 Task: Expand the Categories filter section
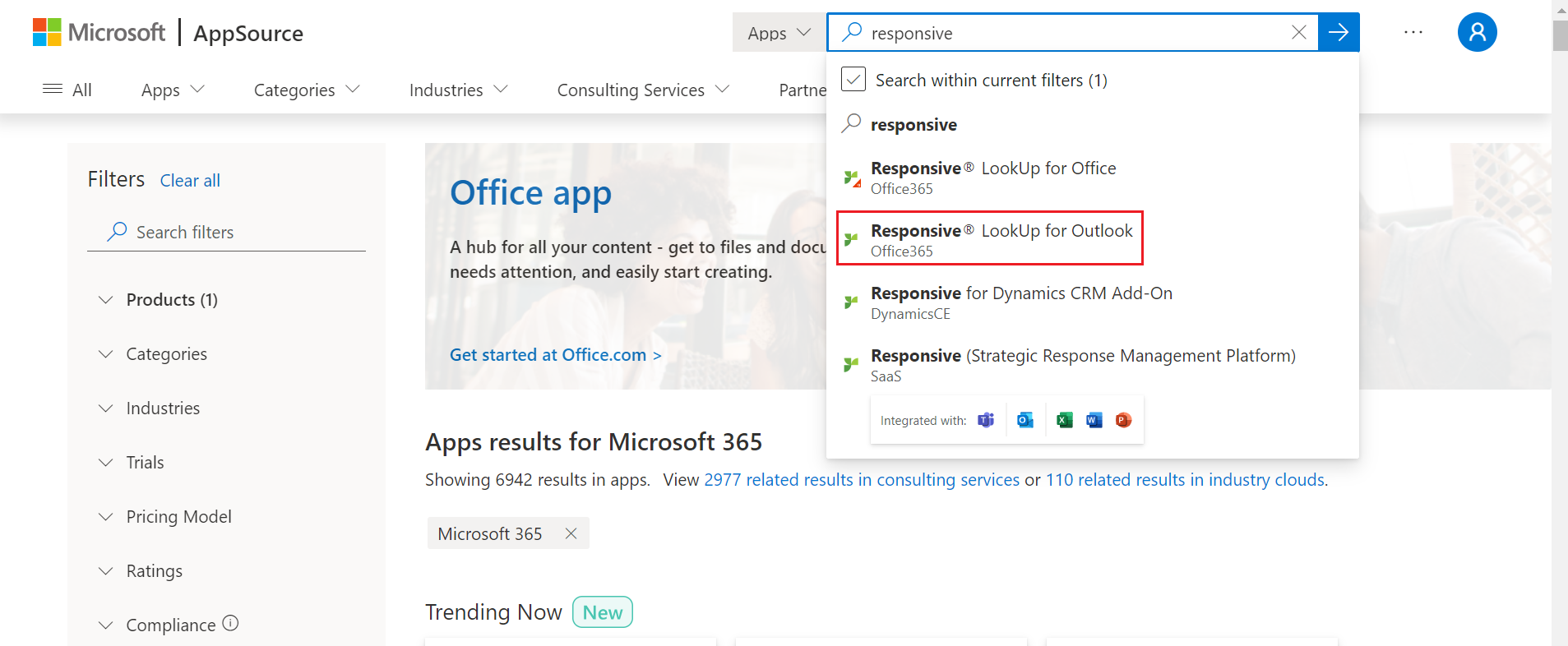coord(152,354)
